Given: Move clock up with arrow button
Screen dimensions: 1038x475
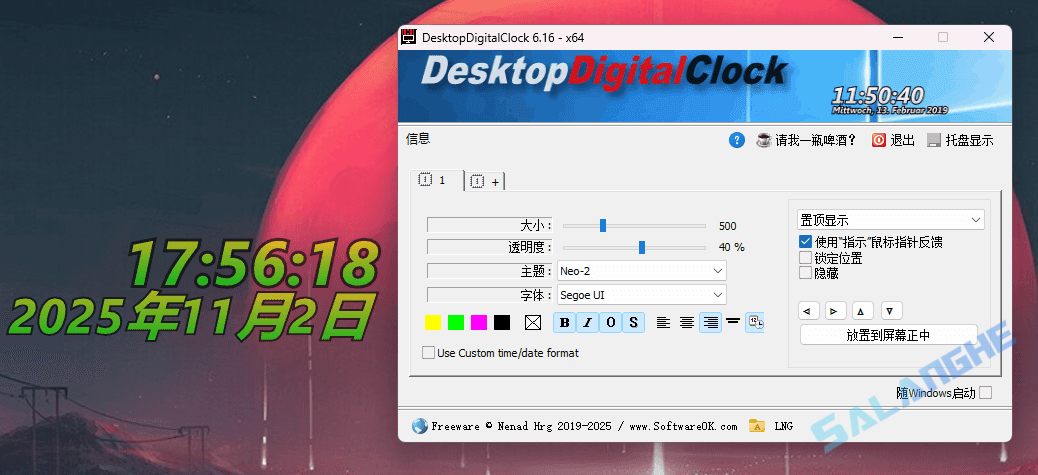Looking at the screenshot, I should coord(862,310).
